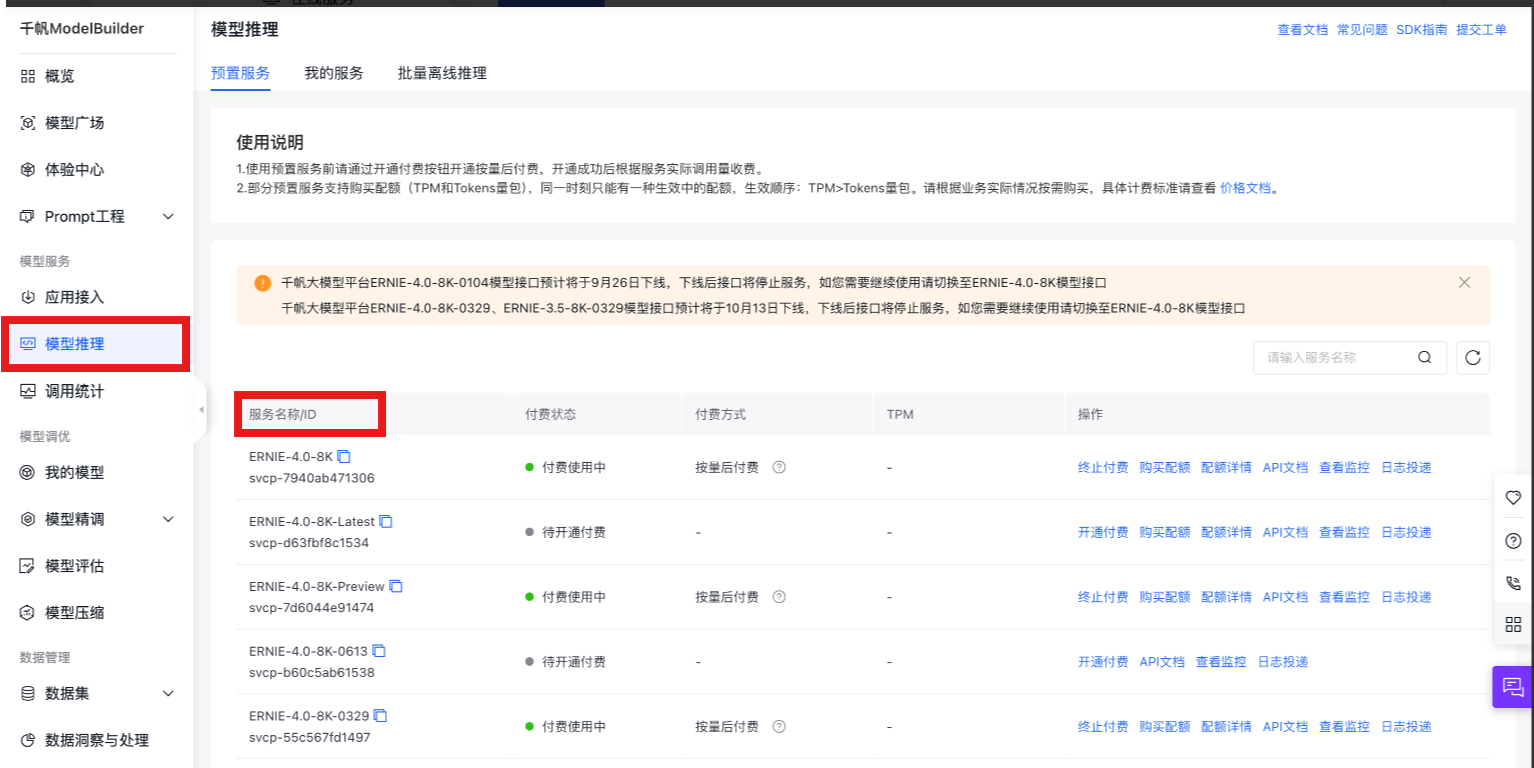Click 购买配额 for ERNIE-4.0-8K-Preview
Image resolution: width=1534 pixels, height=768 pixels.
pyautogui.click(x=1165, y=597)
